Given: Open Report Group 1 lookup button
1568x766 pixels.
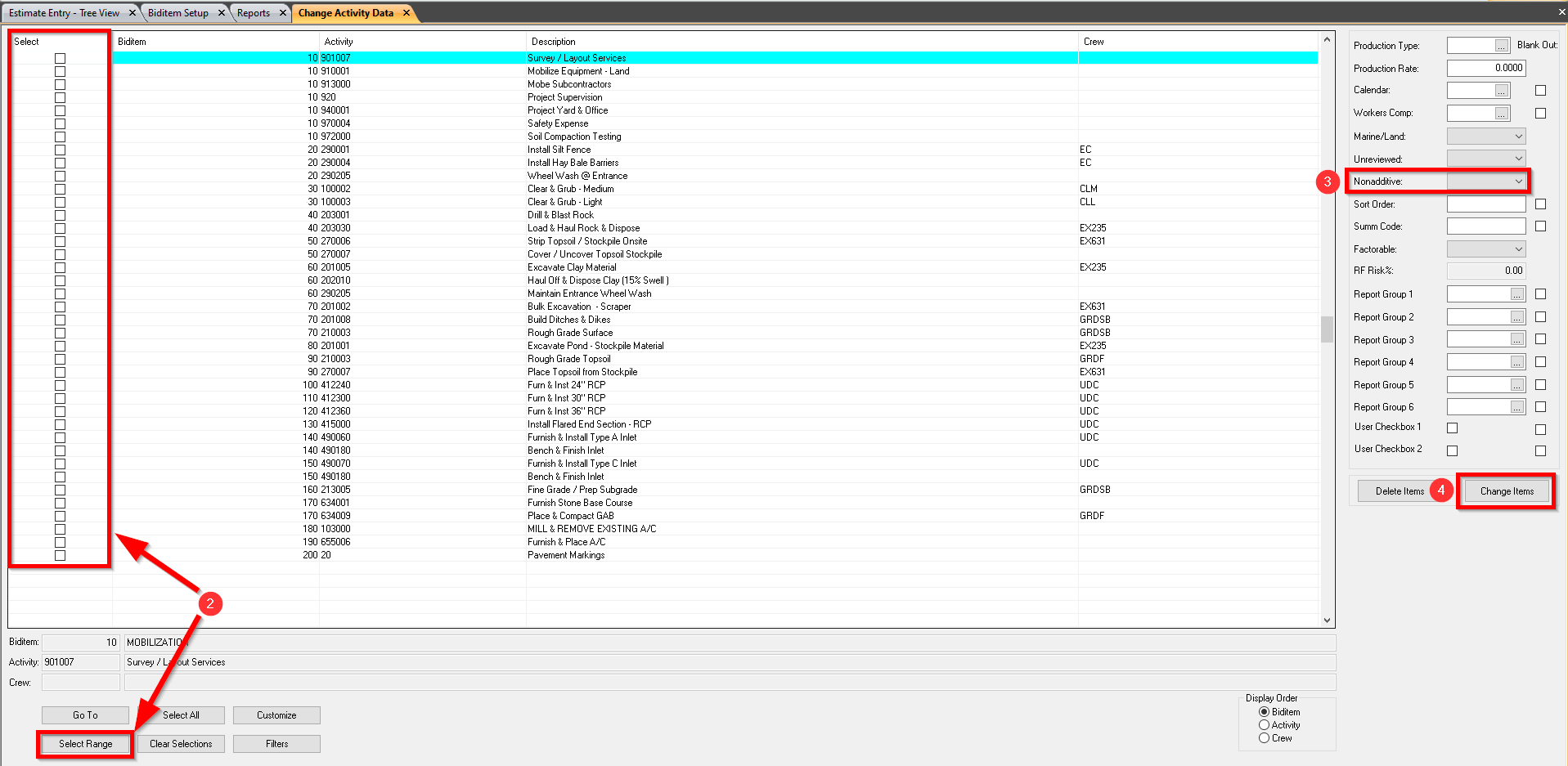Looking at the screenshot, I should click(x=1517, y=294).
